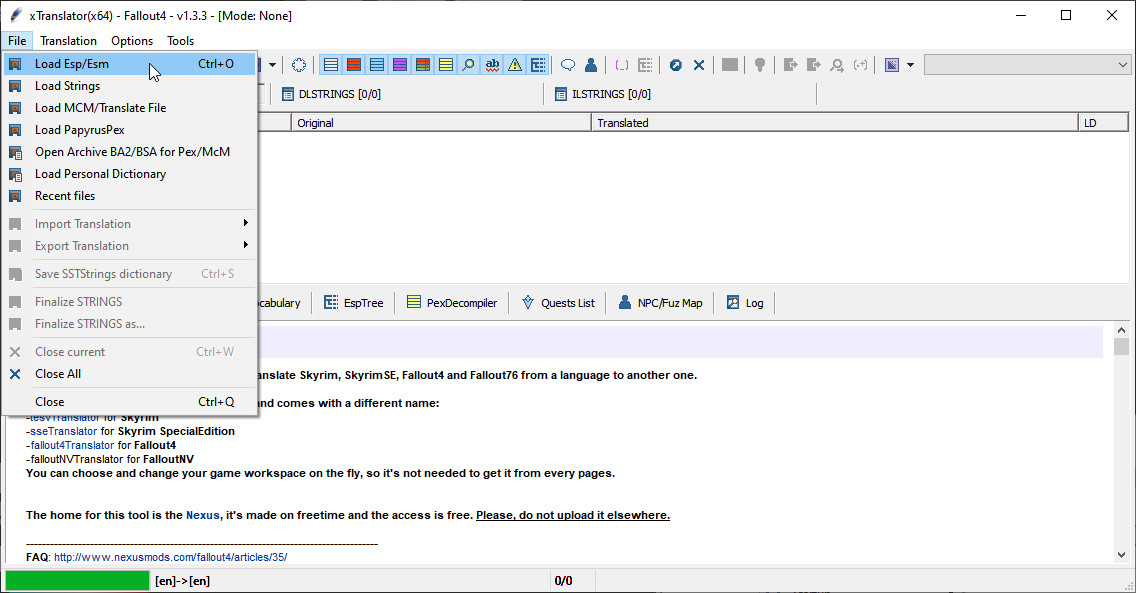Viewport: 1136px width, 593px height.
Task: Toggle white list filter toolbar icon
Action: tap(331, 65)
